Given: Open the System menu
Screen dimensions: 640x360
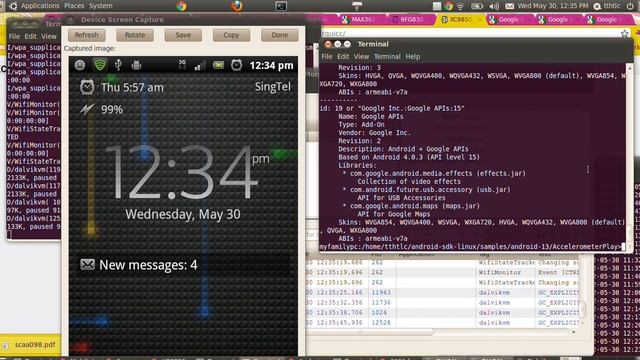Looking at the screenshot, I should click(100, 6).
